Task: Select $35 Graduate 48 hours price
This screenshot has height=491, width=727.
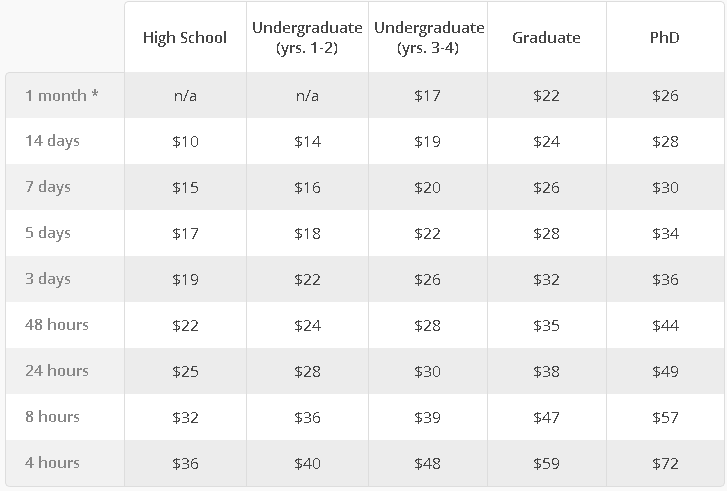Action: click(546, 325)
